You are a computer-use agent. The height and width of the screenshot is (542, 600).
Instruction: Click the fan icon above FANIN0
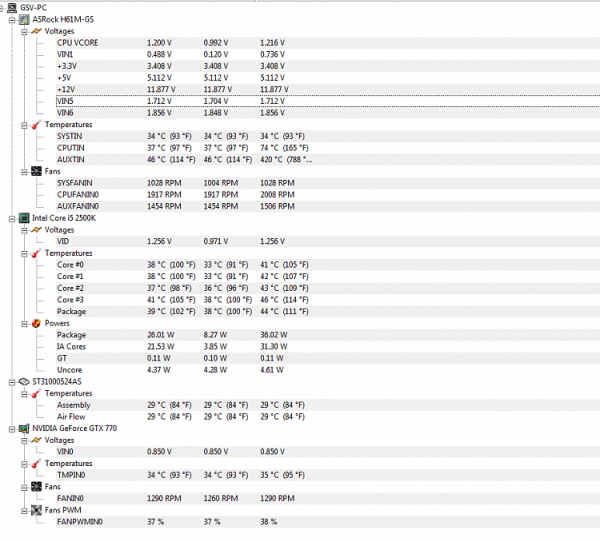coord(36,486)
